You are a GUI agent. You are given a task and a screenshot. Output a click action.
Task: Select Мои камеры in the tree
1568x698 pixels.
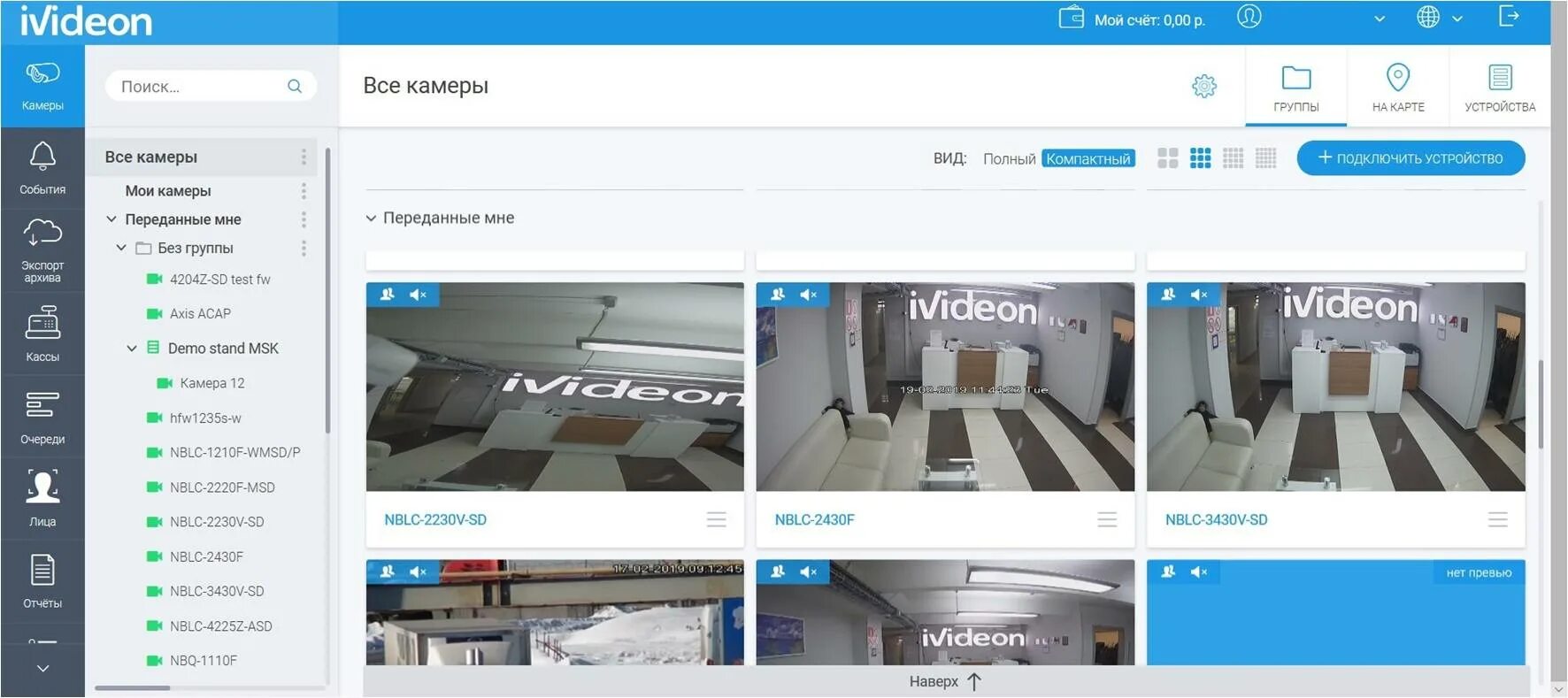pos(168,191)
